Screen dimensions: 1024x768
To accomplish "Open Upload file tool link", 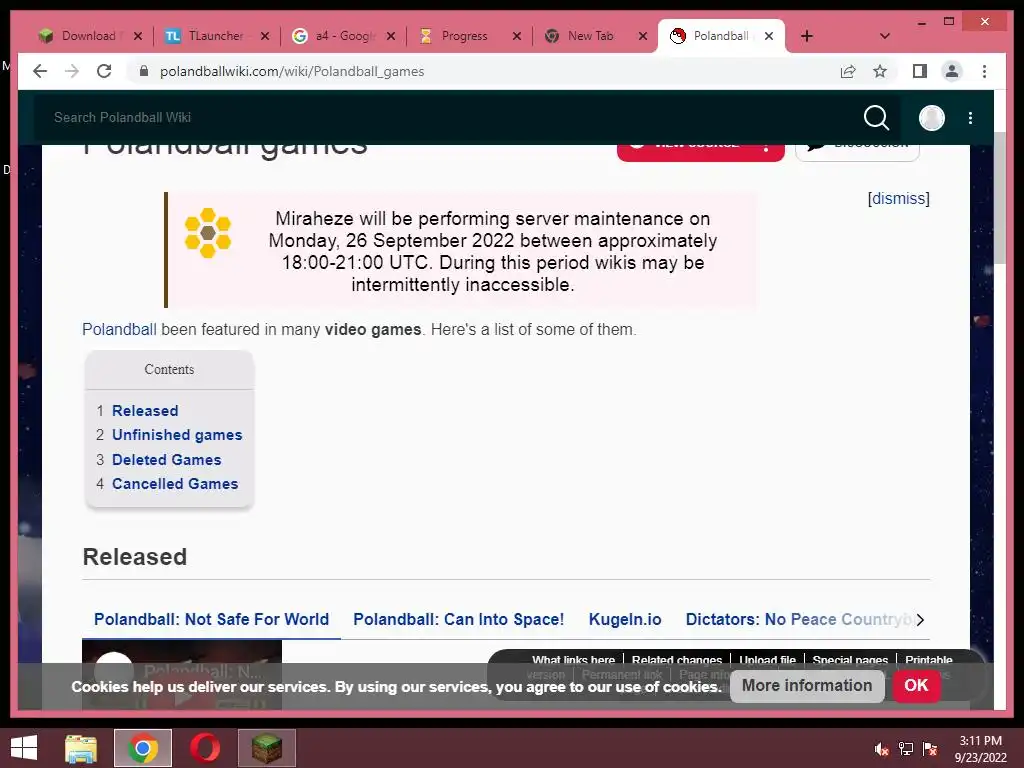I will 767,660.
